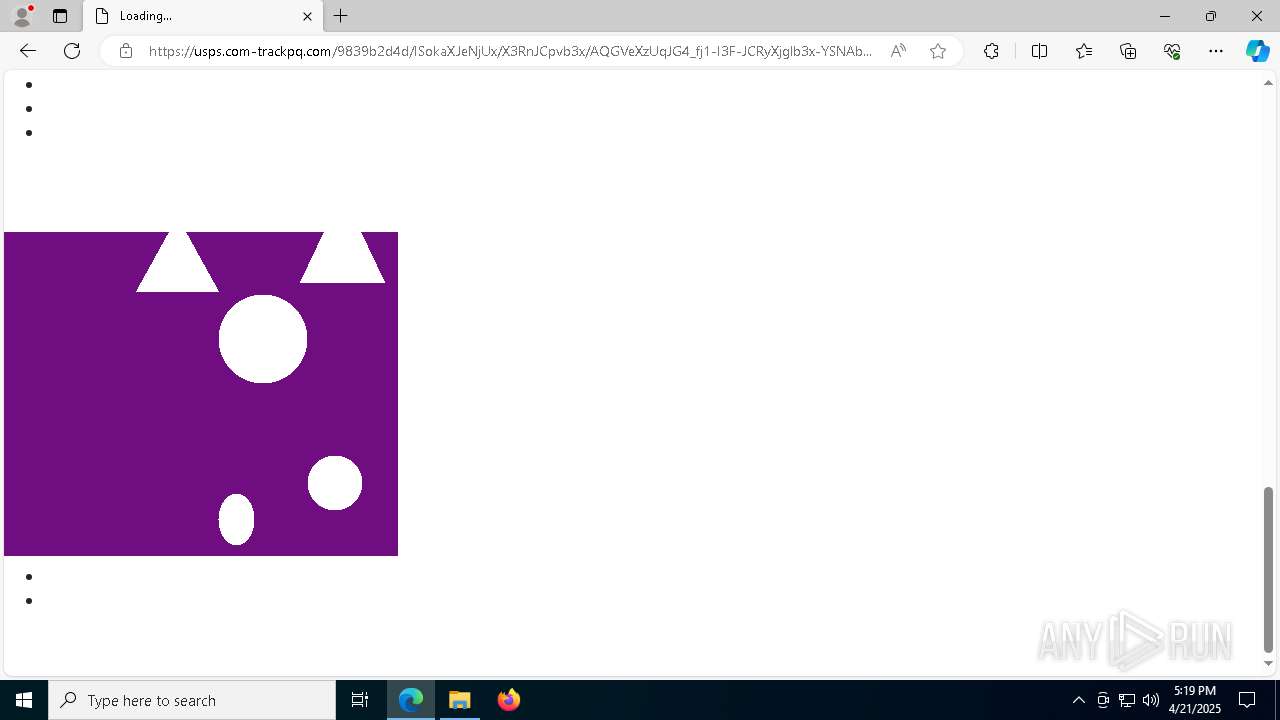Launch the Copilot sidebar icon

(1257, 51)
